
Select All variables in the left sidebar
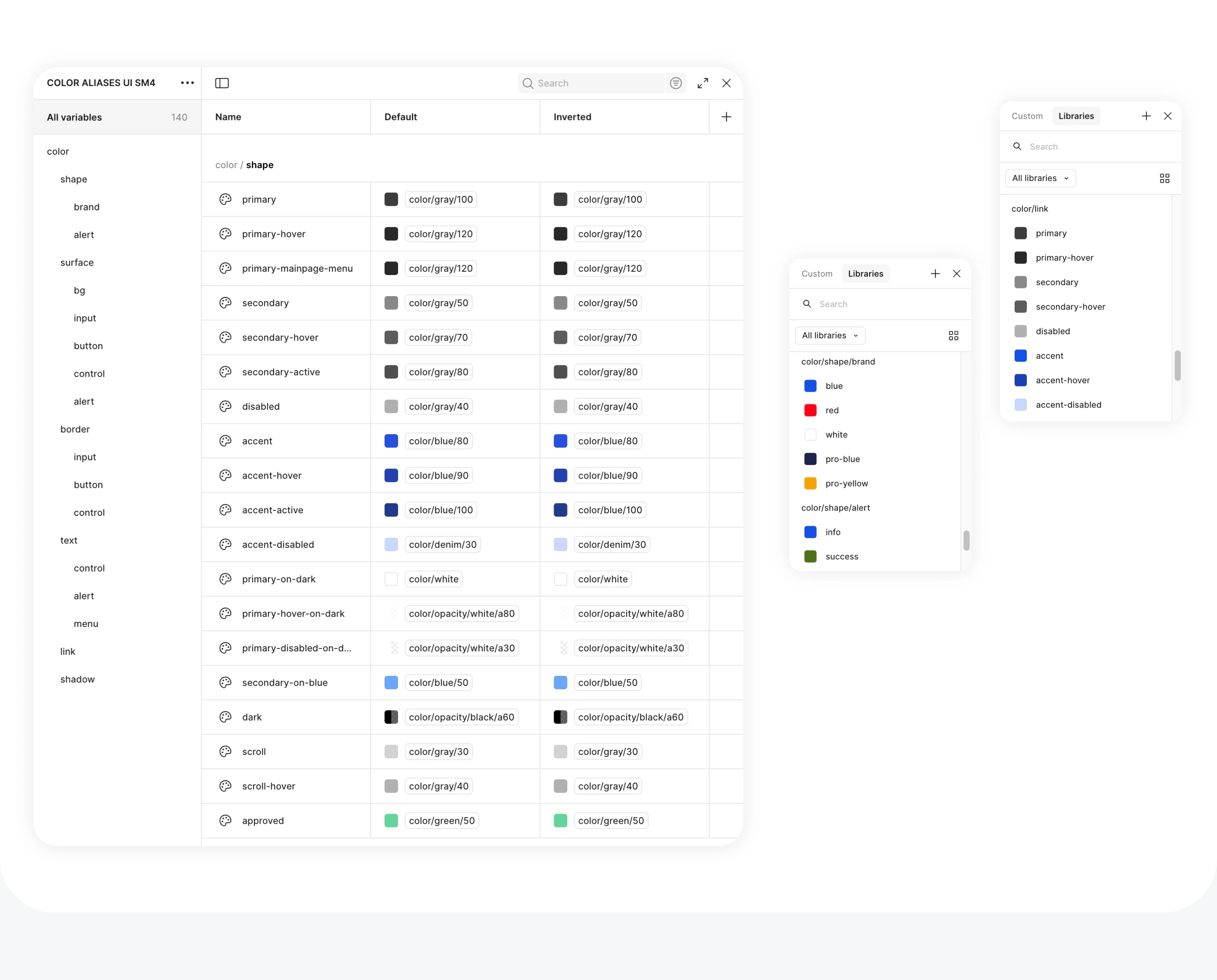74,117
